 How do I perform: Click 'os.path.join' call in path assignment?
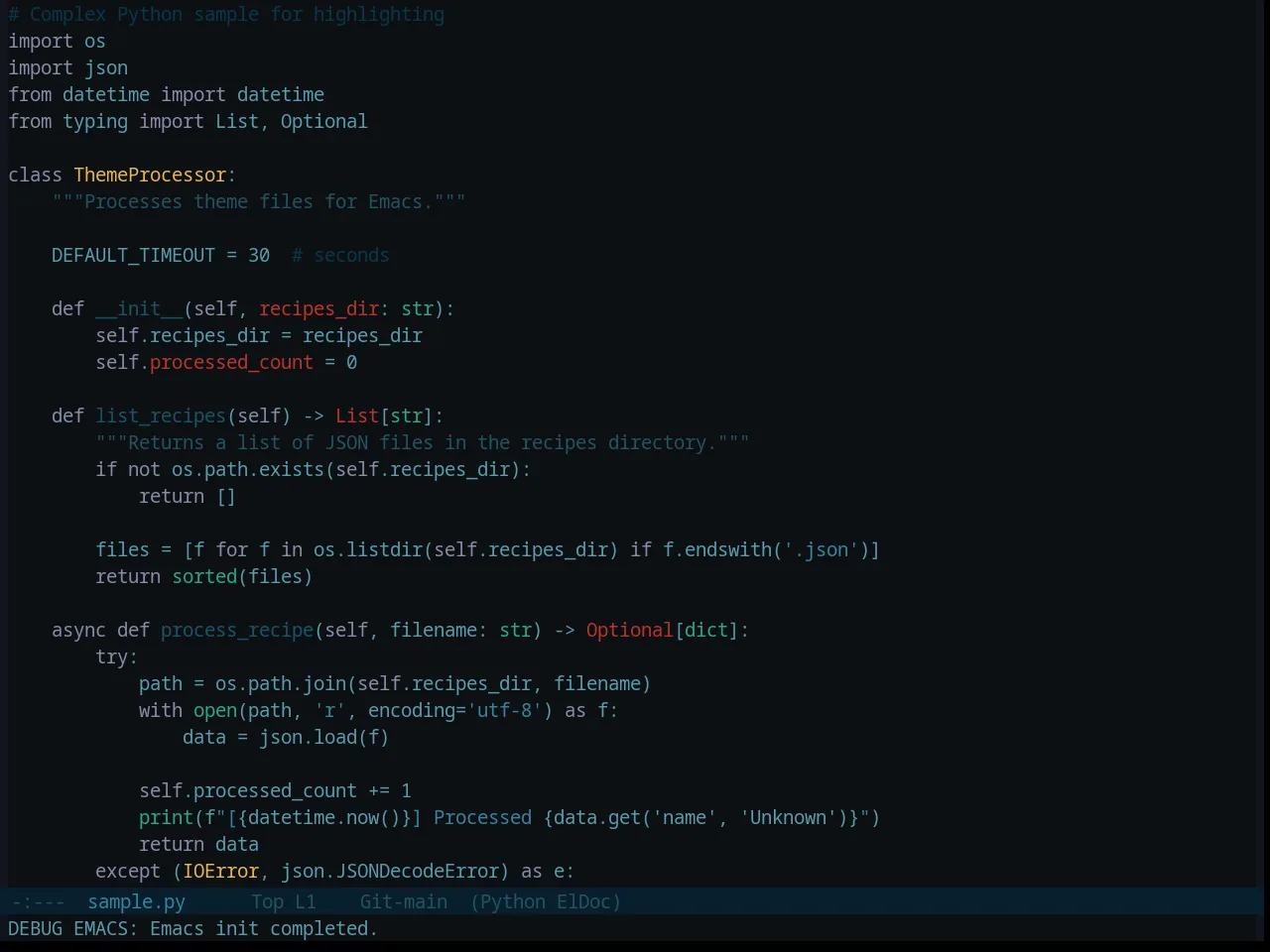[x=281, y=683]
